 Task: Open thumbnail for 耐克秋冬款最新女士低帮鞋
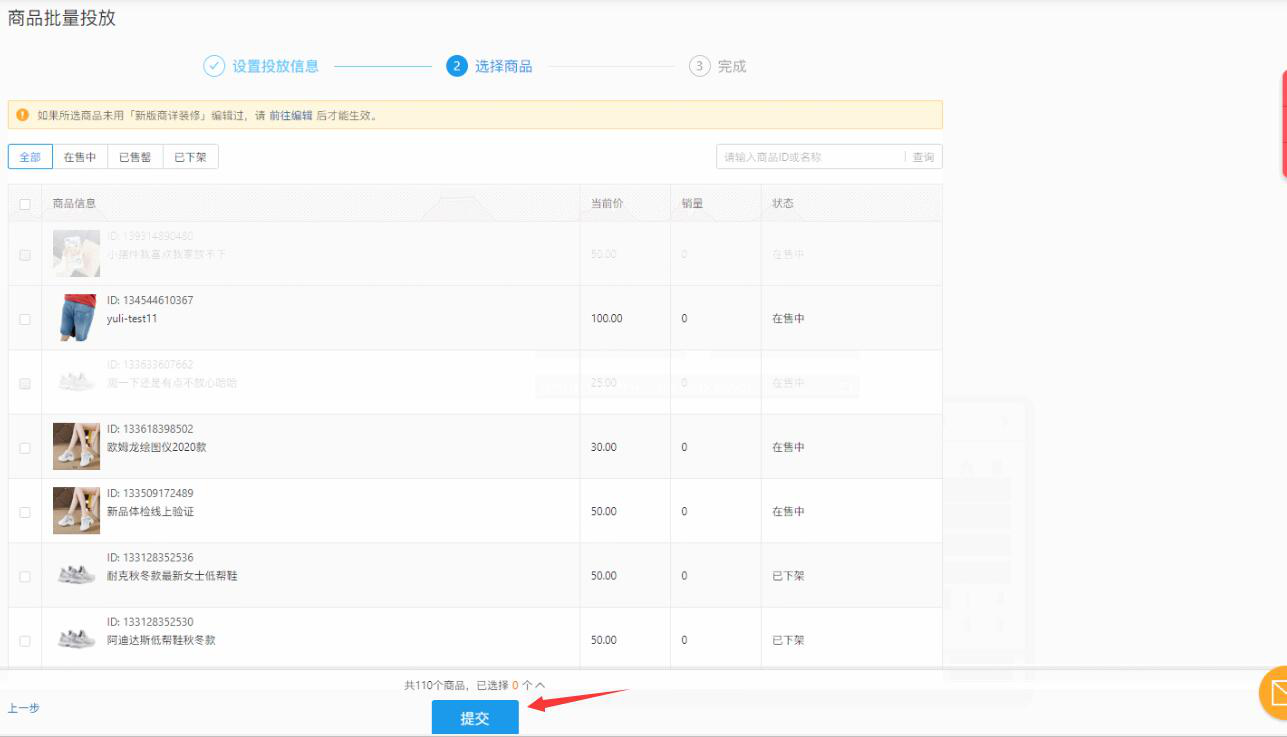(76, 575)
